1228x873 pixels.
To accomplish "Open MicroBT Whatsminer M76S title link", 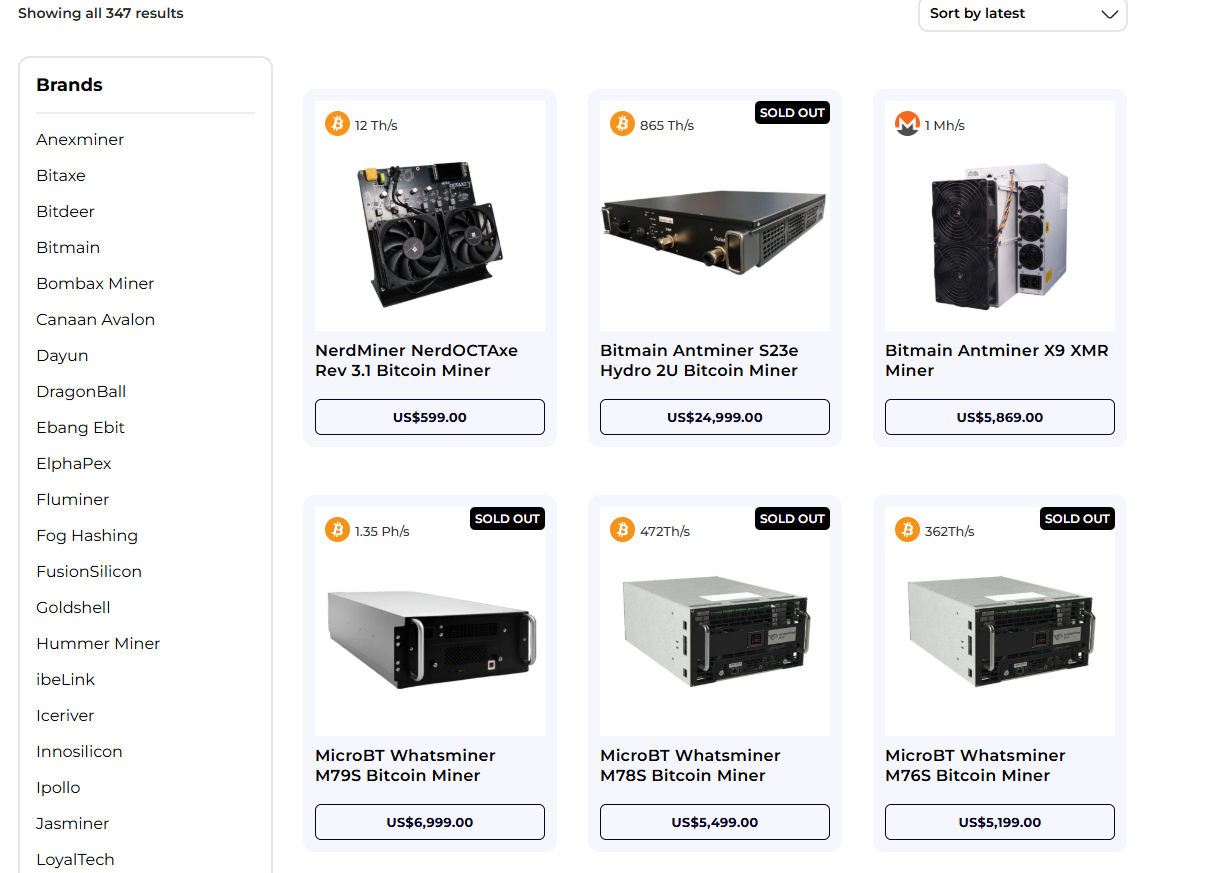I will click(975, 765).
